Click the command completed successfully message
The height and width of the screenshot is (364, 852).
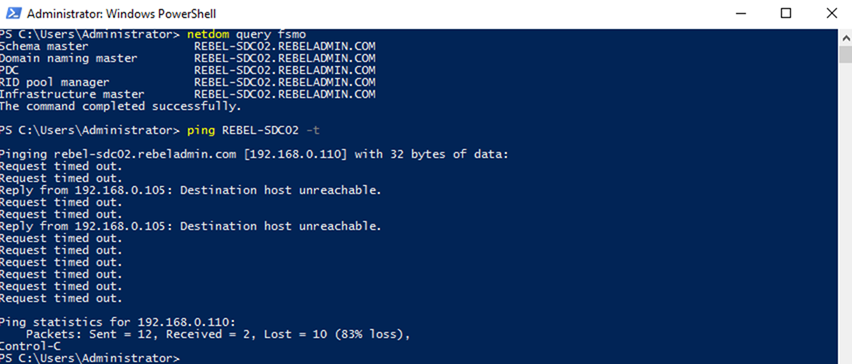coord(121,106)
